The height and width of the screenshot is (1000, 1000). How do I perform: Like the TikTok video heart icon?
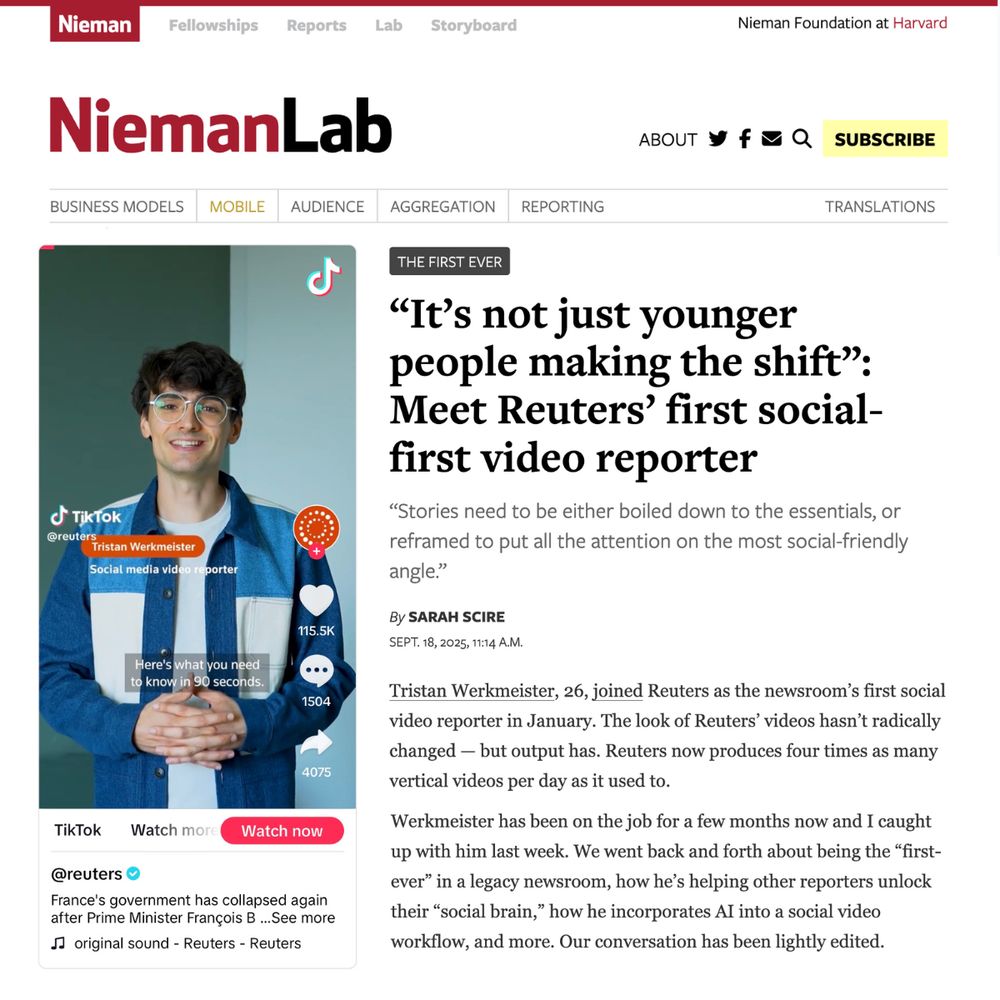click(316, 601)
